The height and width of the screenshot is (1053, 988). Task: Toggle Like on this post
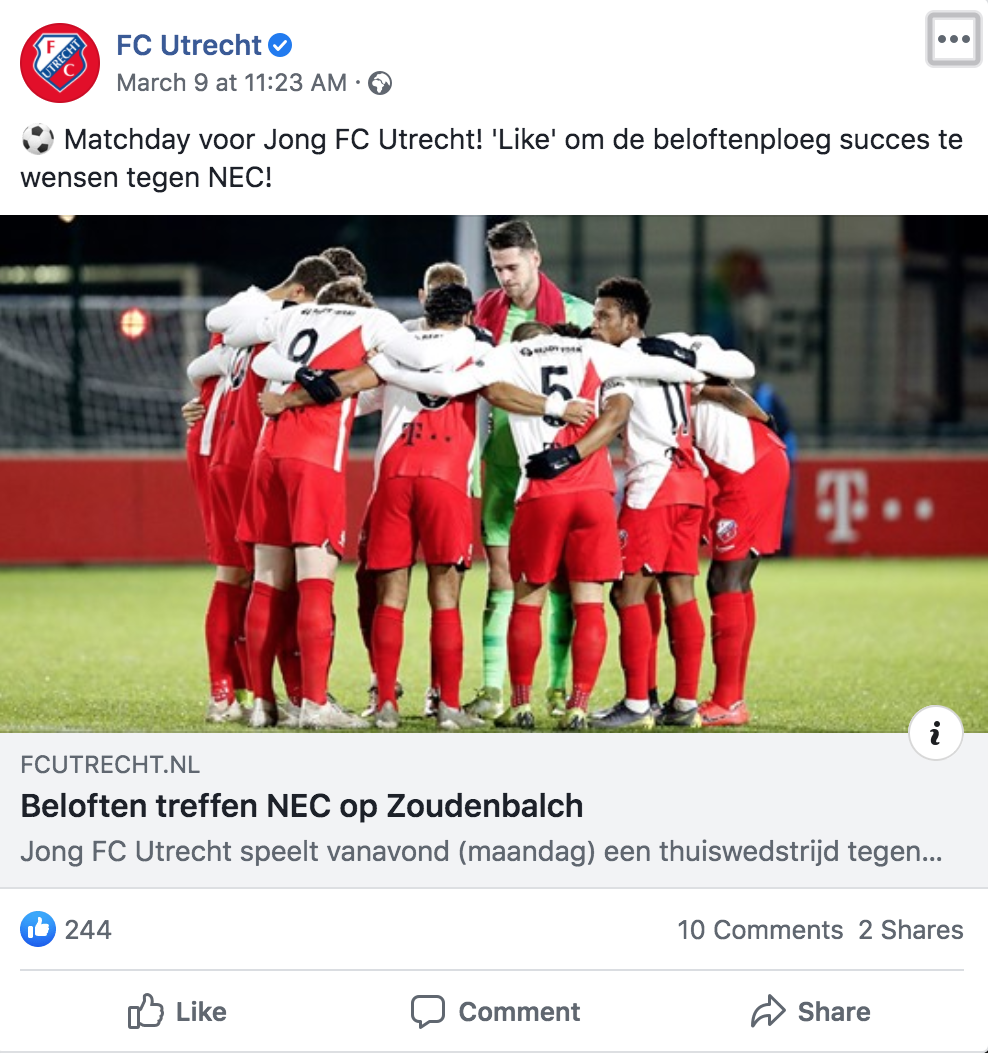177,1011
